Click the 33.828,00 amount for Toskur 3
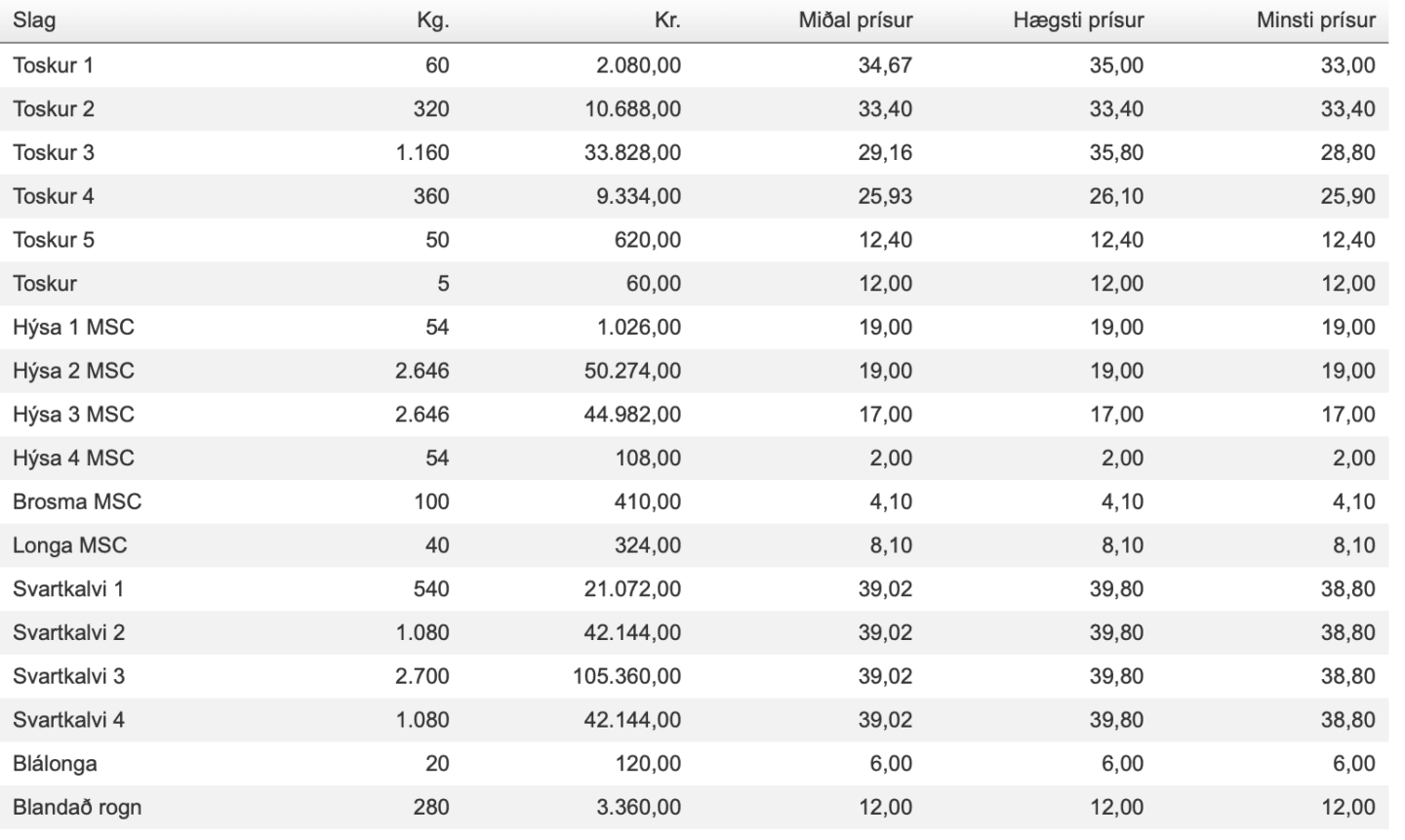The width and height of the screenshot is (1405, 840). pyautogui.click(x=632, y=152)
